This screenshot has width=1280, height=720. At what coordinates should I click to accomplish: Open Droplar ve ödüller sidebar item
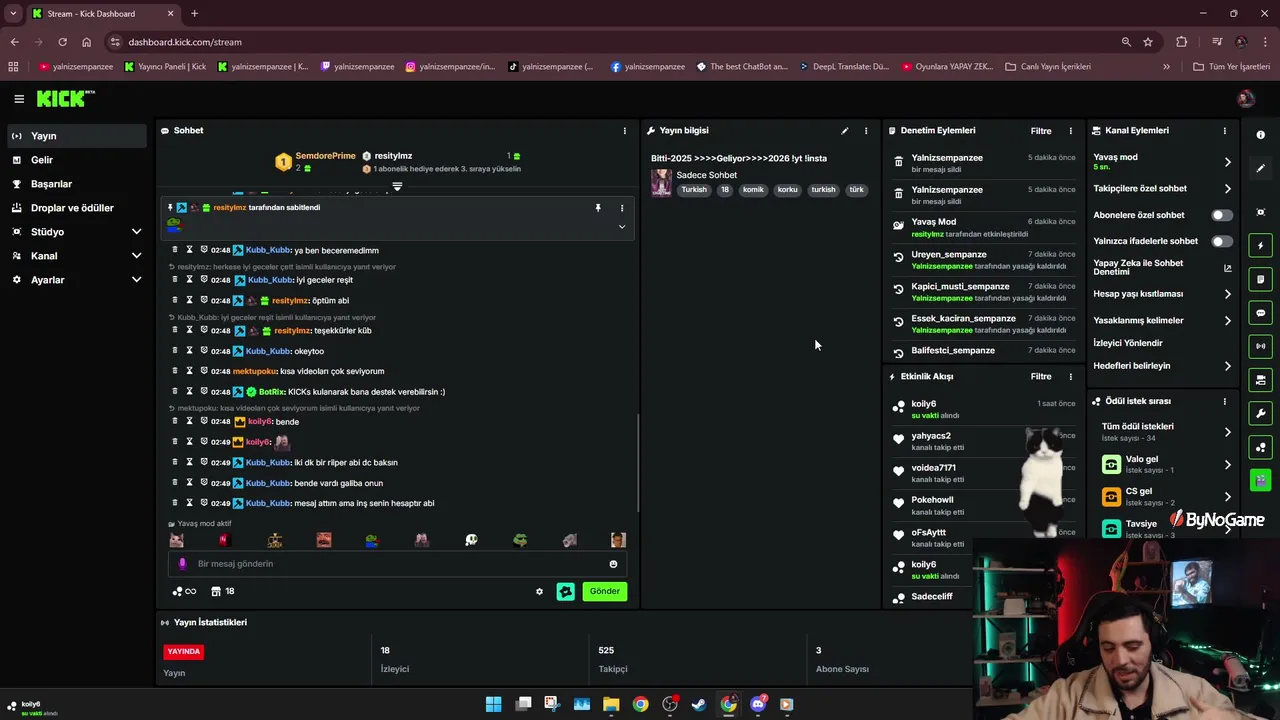click(x=75, y=208)
